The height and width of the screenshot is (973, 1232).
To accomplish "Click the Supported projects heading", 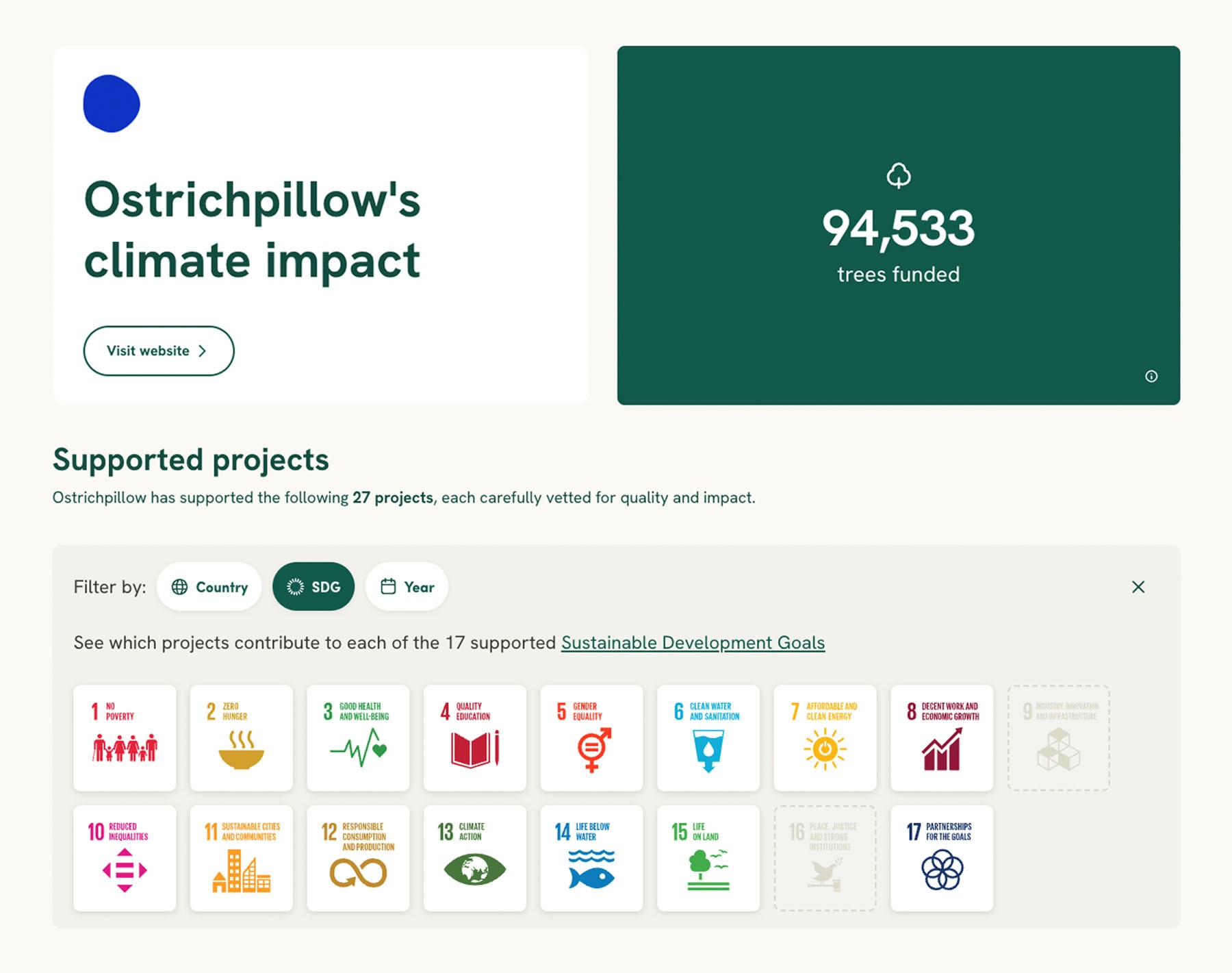I will click(x=191, y=459).
